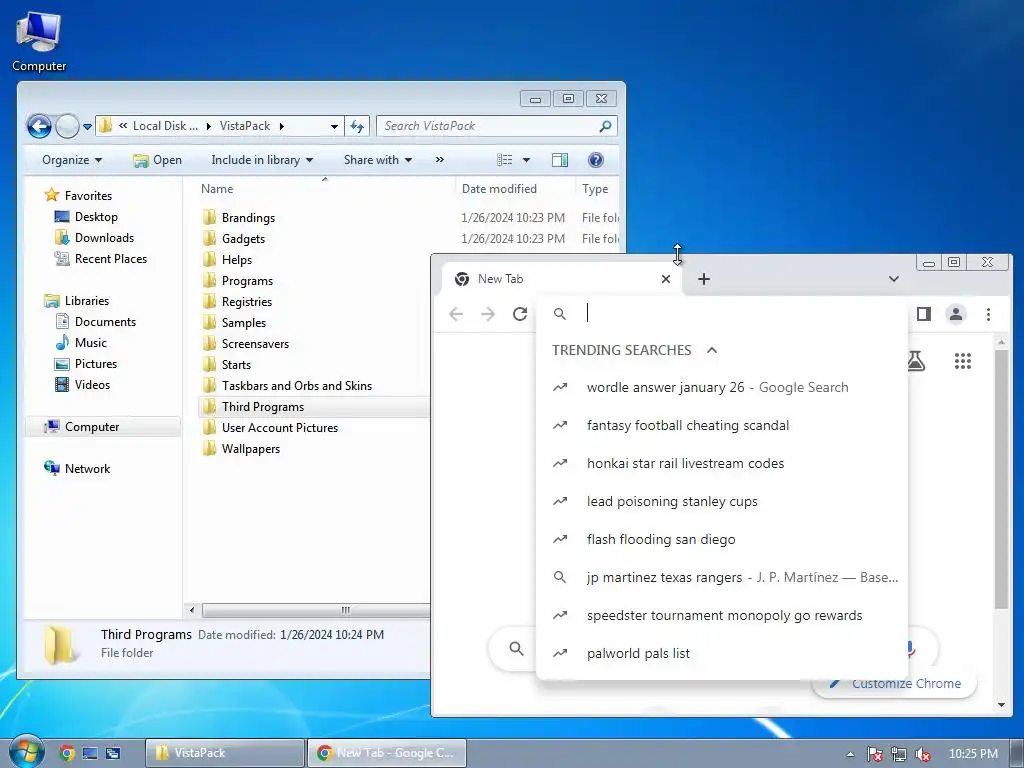
Task: Select the Screensavers folder
Action: point(245,344)
